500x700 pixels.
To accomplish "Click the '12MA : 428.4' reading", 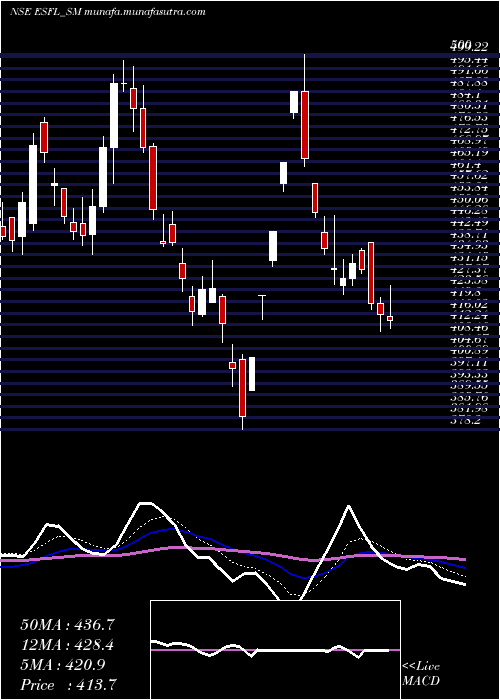I will (x=67, y=645).
